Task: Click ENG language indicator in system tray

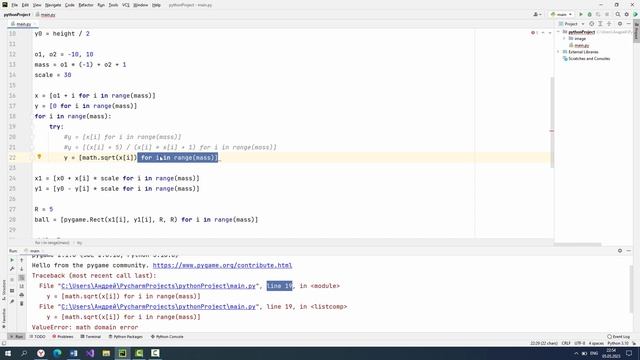Action: 594,353
